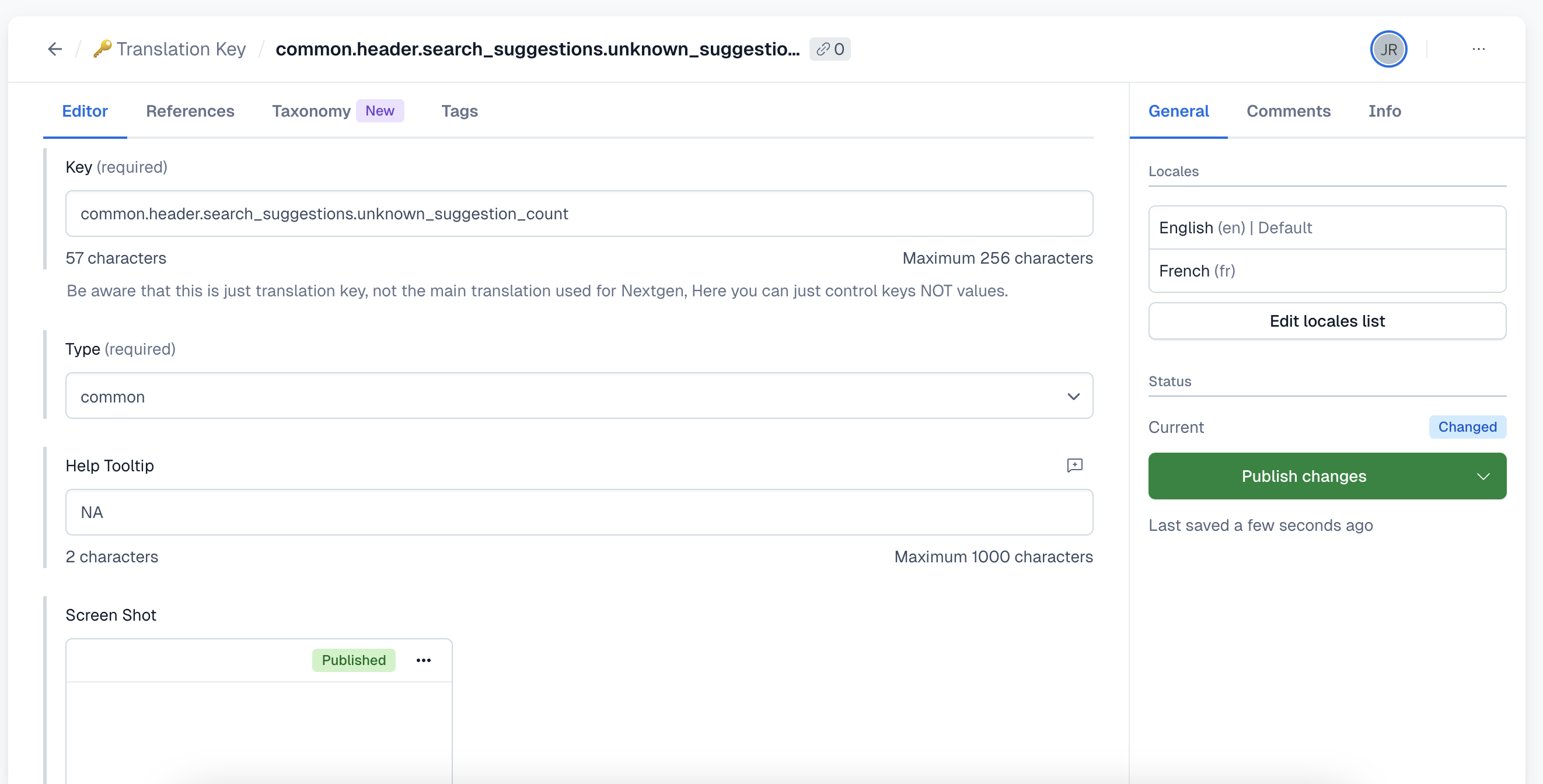Expand the Publish changes dropdown arrow
Screen dimensions: 1543x784
(1483, 477)
